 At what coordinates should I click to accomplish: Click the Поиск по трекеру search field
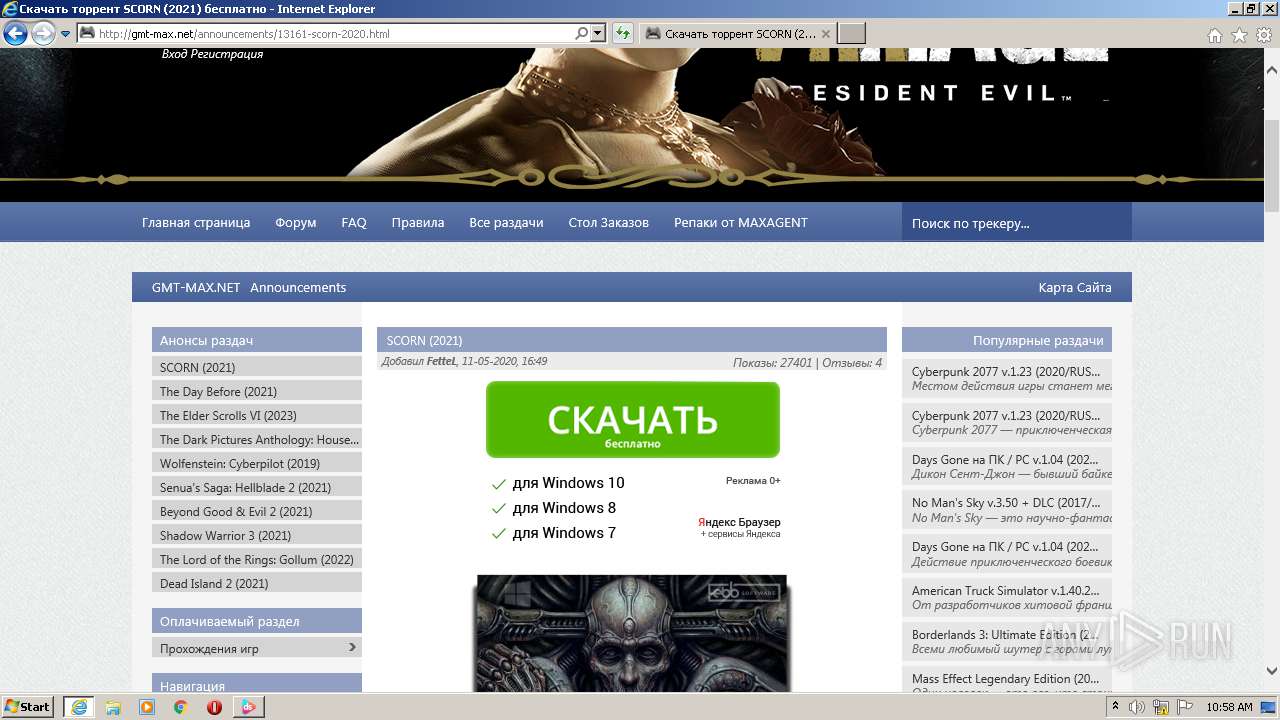(x=1016, y=223)
